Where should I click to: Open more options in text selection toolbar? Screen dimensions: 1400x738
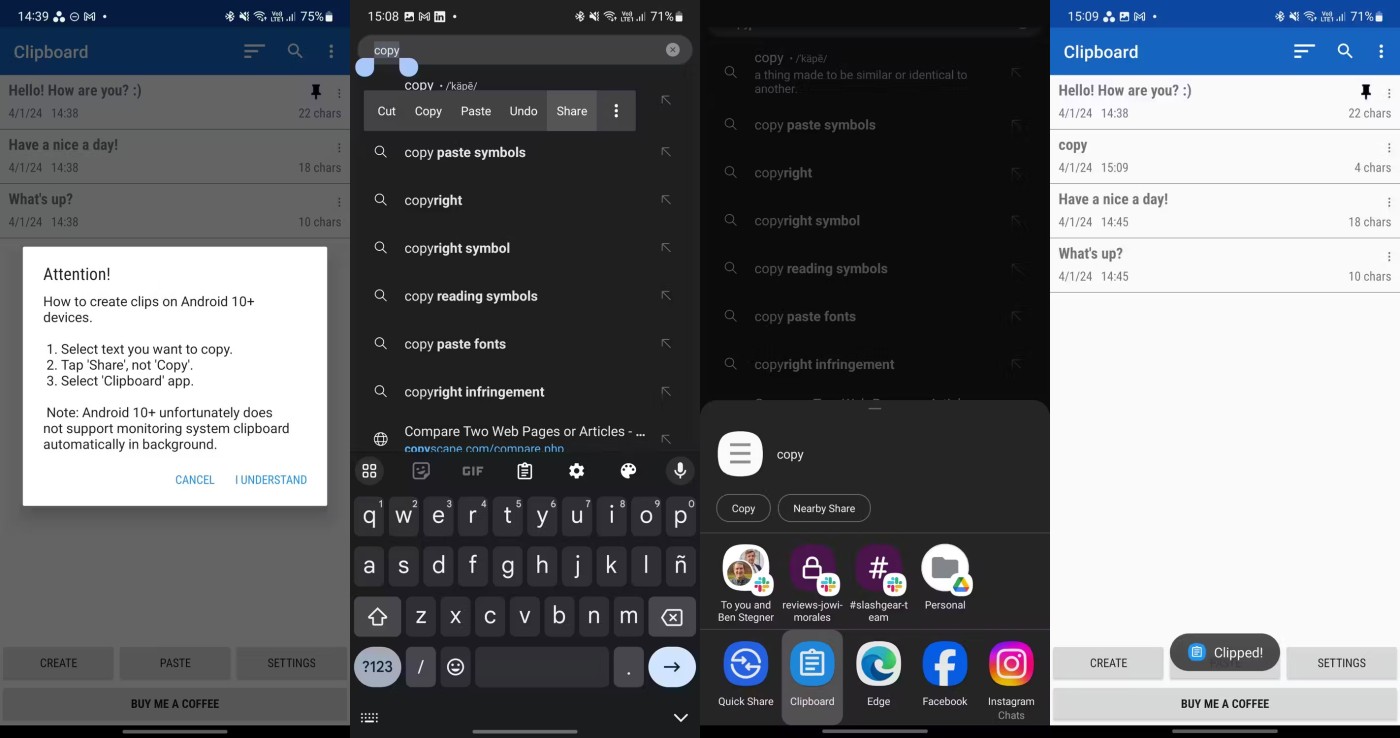(x=616, y=111)
